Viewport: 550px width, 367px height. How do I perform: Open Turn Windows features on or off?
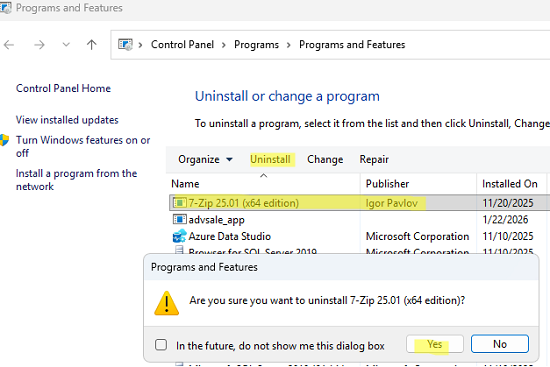(83, 146)
